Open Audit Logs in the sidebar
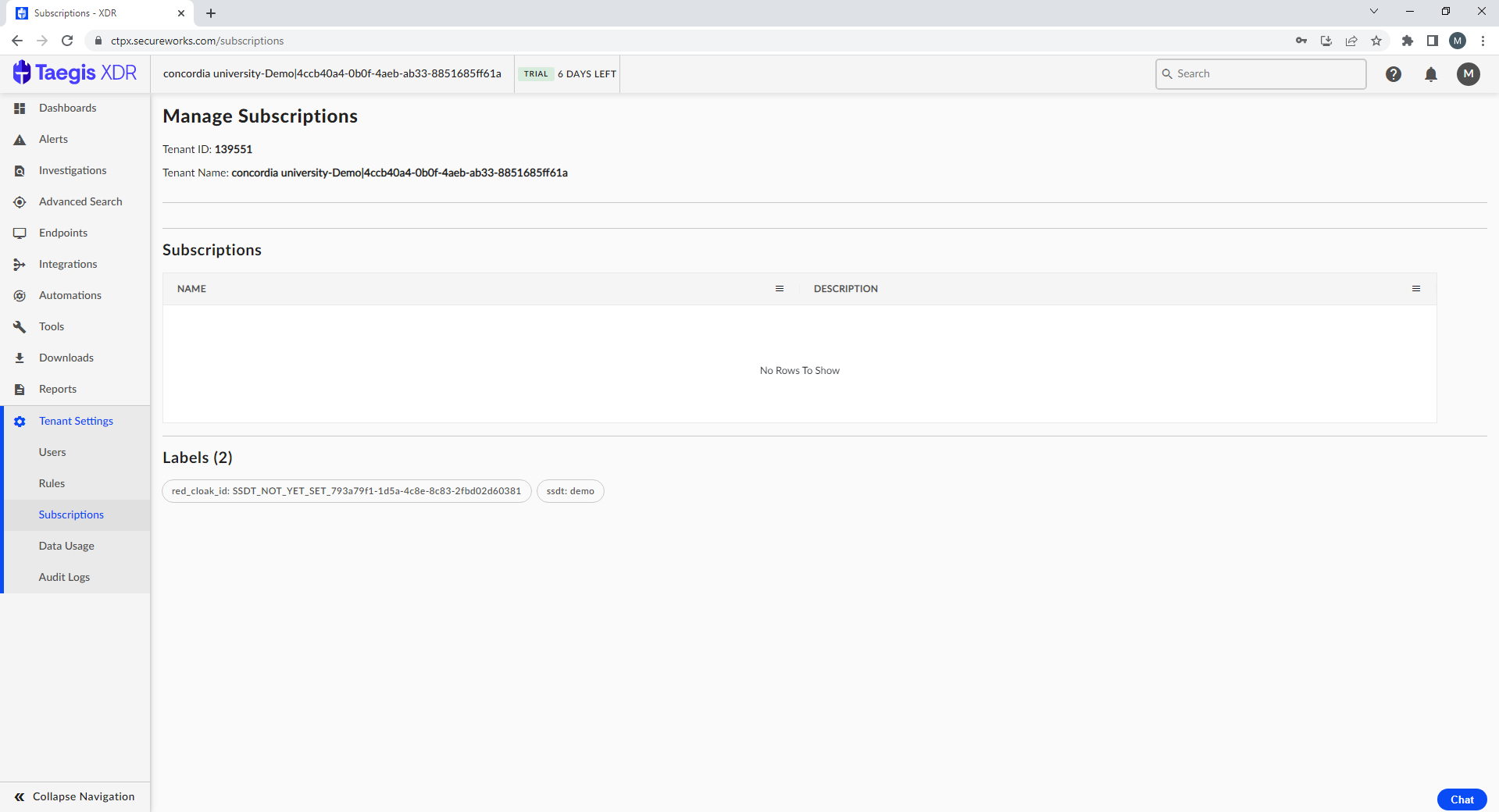 point(64,577)
